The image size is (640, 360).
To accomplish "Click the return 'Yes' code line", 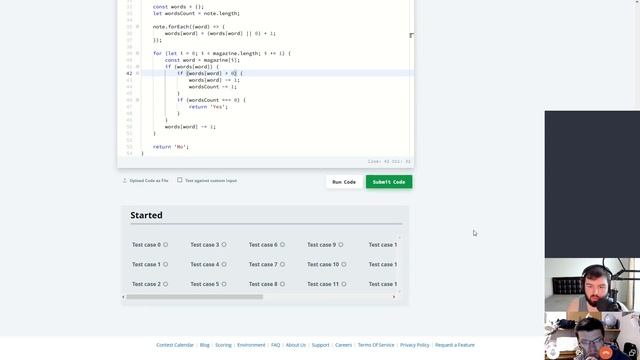I will tap(208, 107).
